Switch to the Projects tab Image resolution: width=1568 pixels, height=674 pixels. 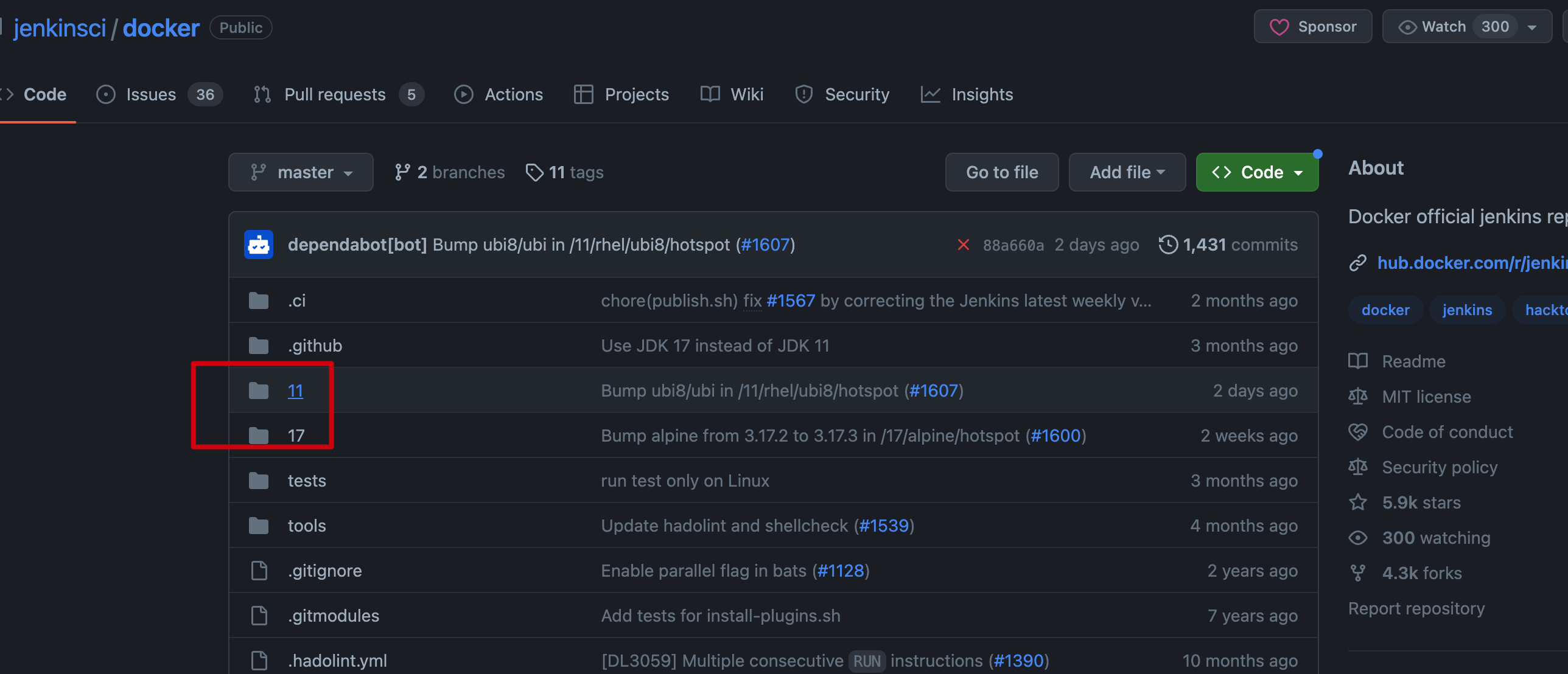click(621, 94)
